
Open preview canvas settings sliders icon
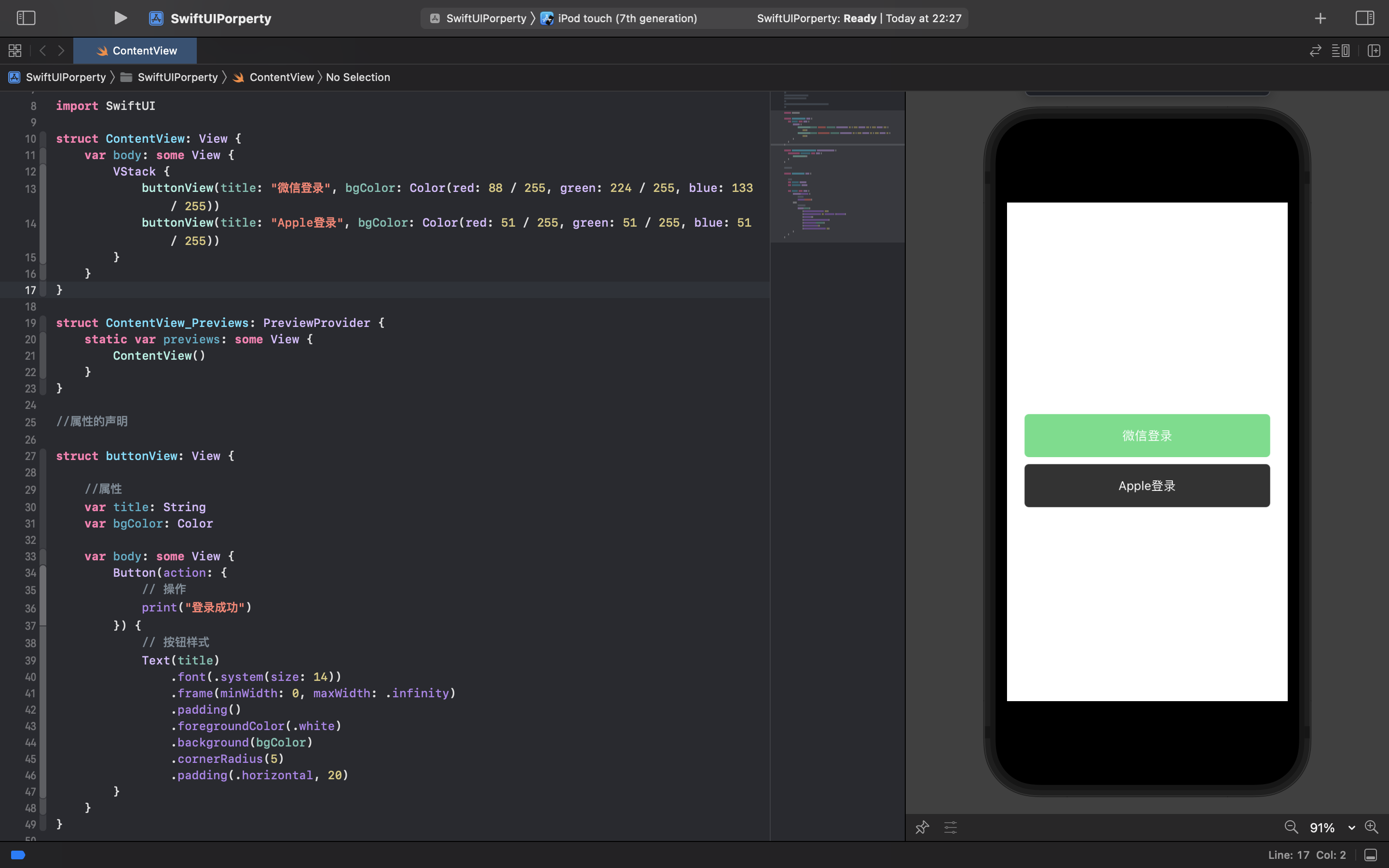[951, 827]
